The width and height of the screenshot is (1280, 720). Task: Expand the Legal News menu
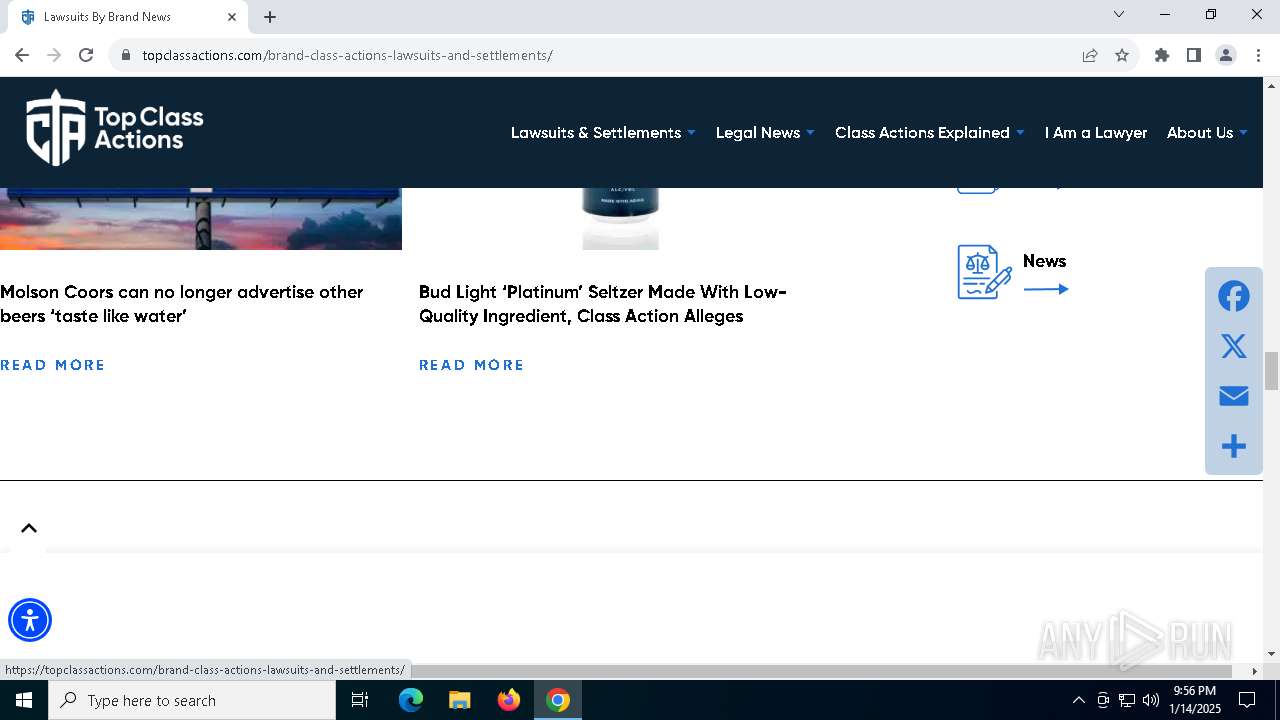click(765, 132)
